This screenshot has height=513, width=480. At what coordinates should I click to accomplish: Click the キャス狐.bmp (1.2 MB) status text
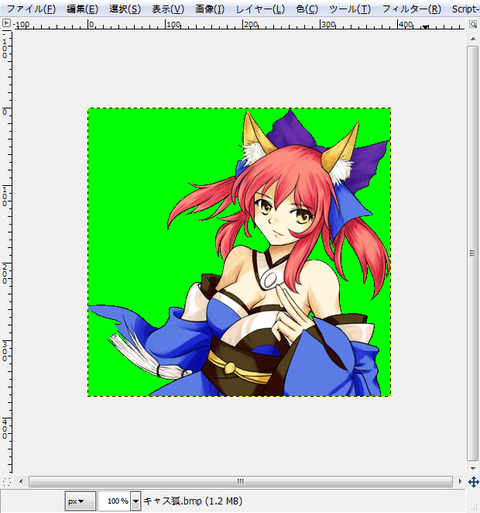(193, 501)
